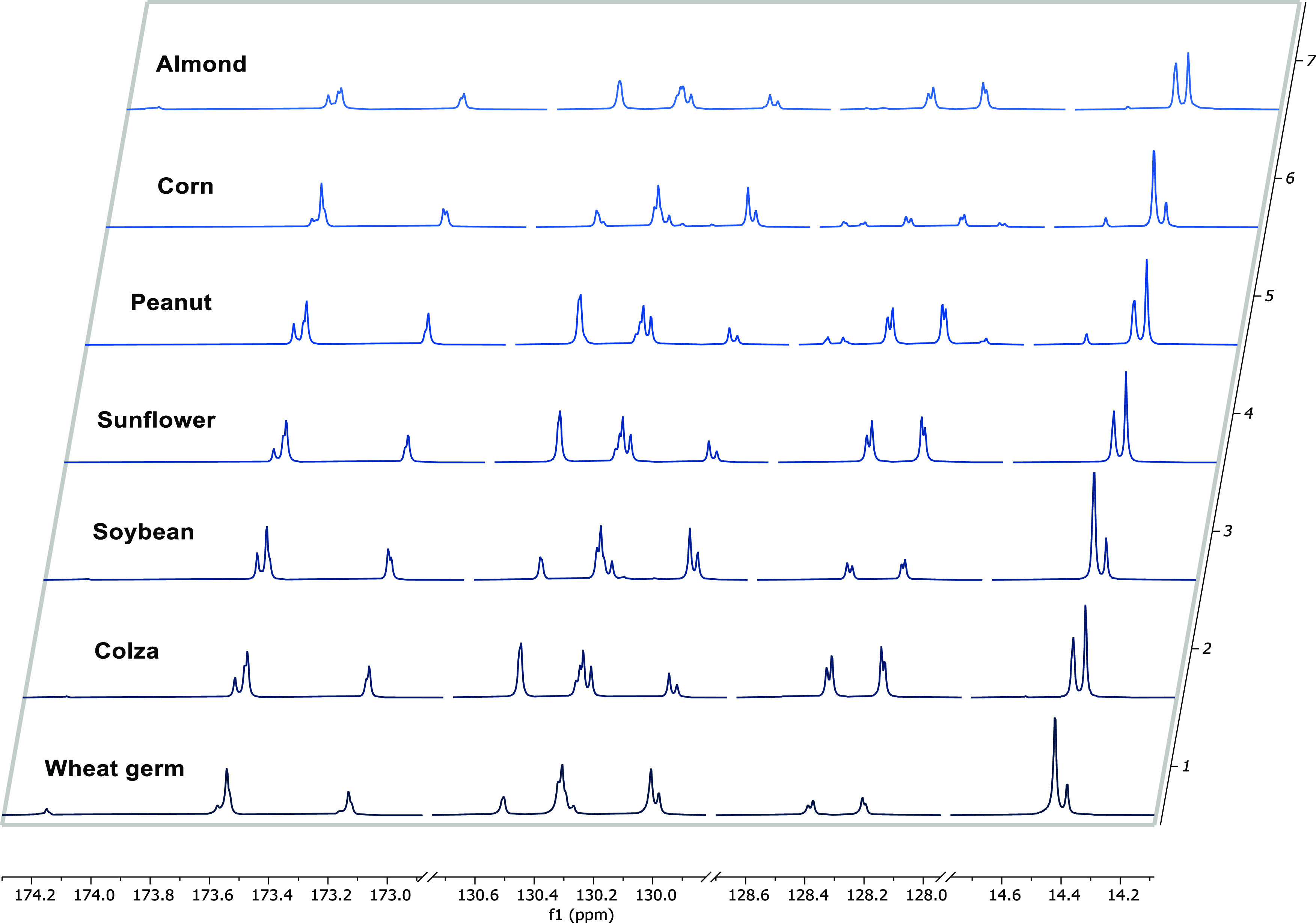The height and width of the screenshot is (923, 1316).
Task: Click stack index 6 on right axis
Action: pos(1290,178)
